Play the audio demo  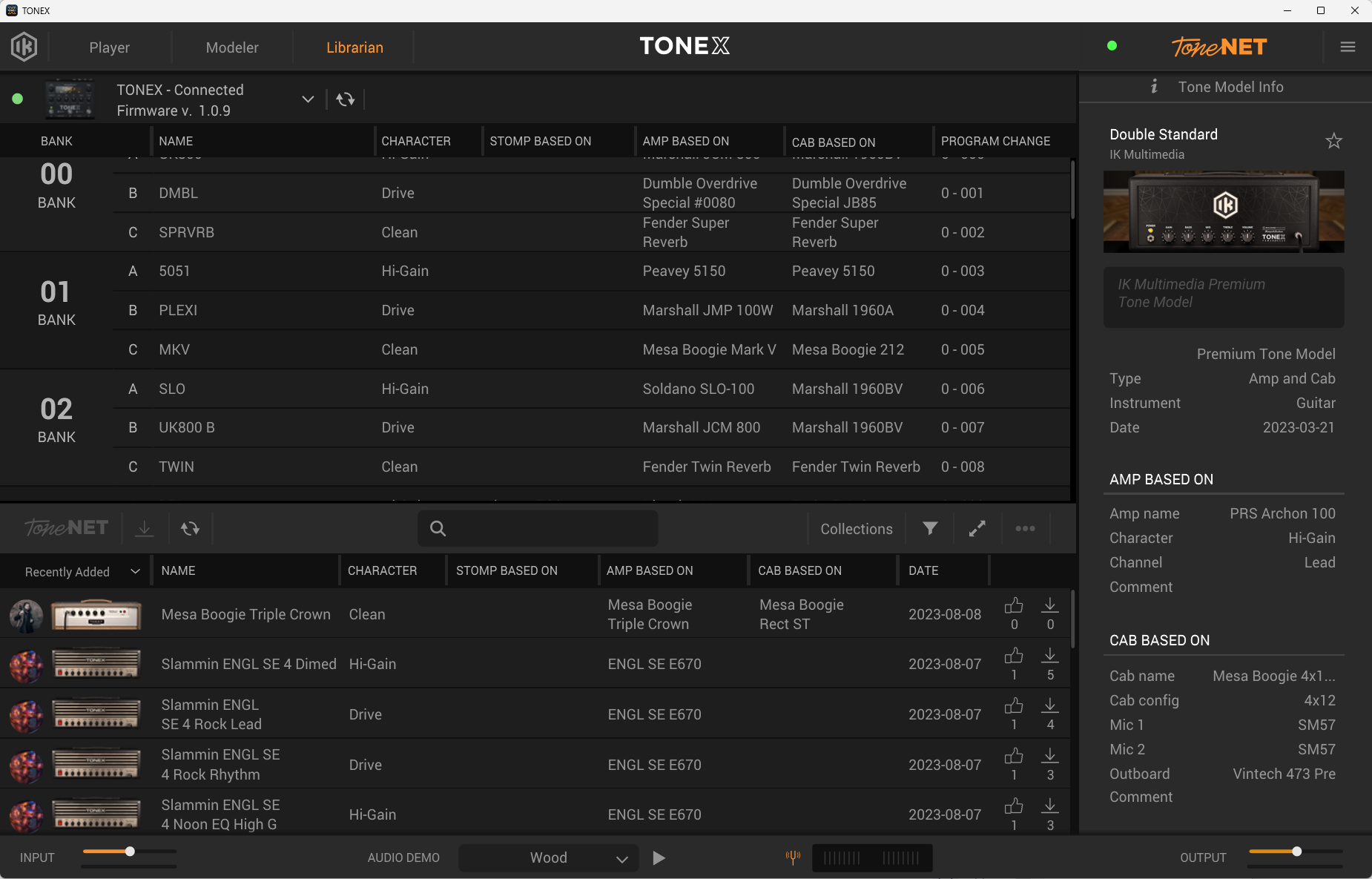click(659, 857)
